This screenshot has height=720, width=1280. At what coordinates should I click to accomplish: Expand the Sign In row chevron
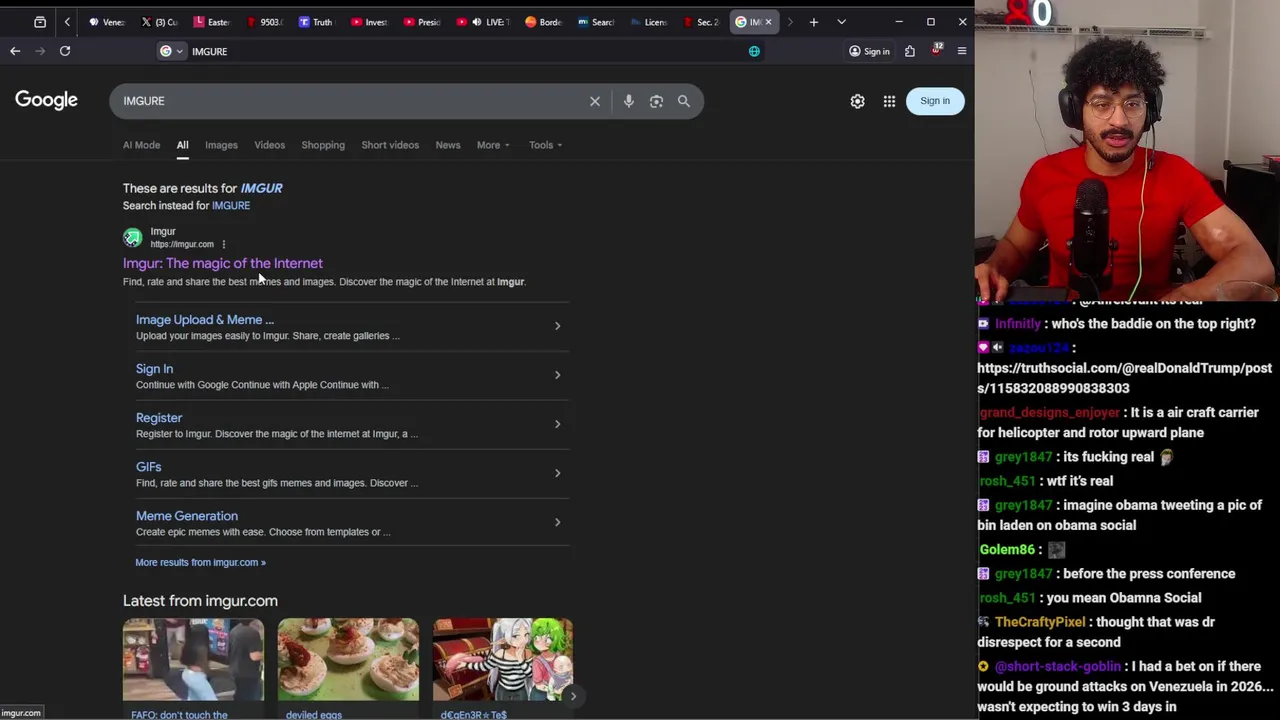click(x=557, y=375)
